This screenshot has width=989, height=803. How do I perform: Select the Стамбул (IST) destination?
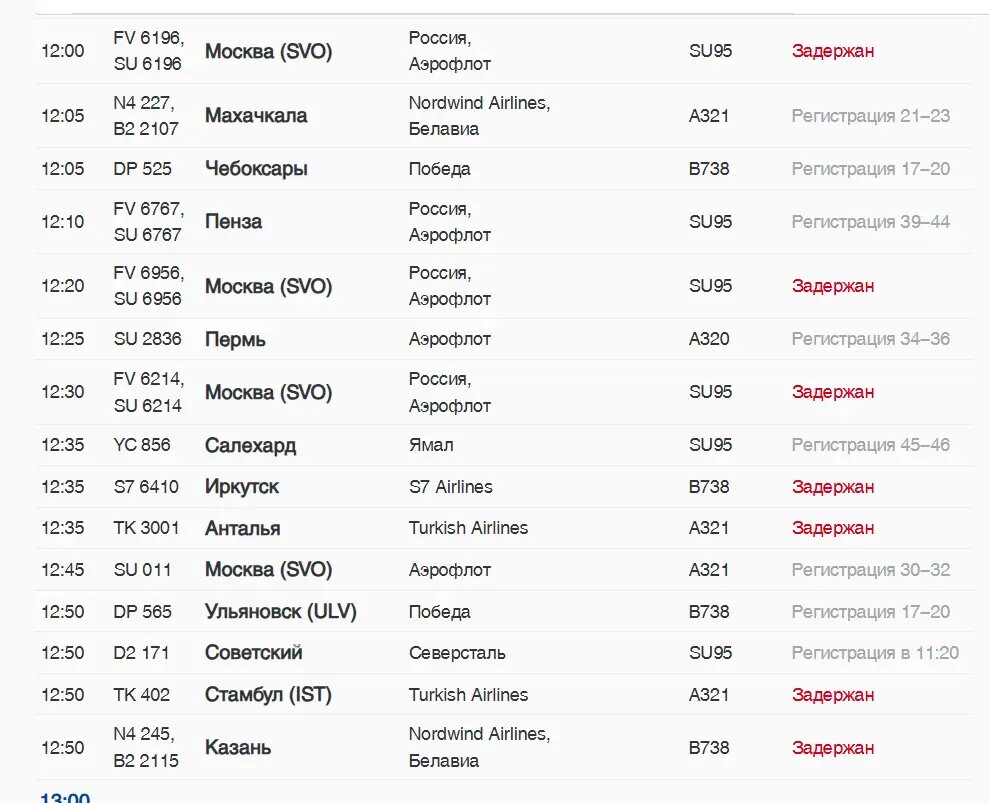point(268,695)
